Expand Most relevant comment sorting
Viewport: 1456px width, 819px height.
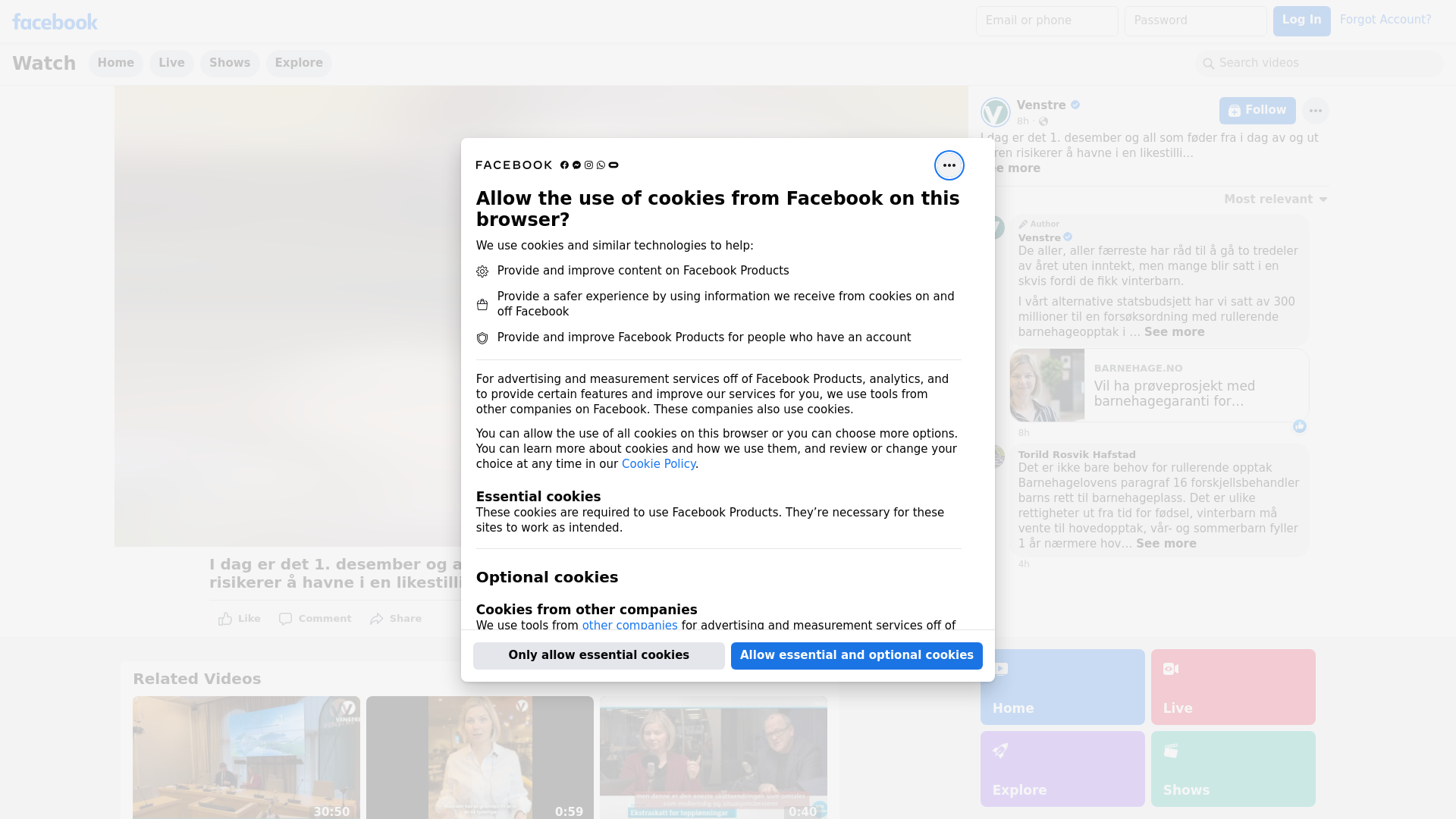(1276, 199)
